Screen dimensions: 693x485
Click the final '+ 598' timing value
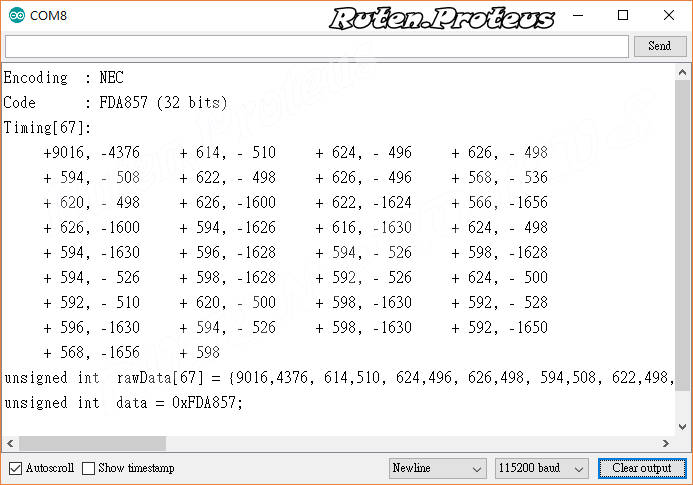point(200,352)
